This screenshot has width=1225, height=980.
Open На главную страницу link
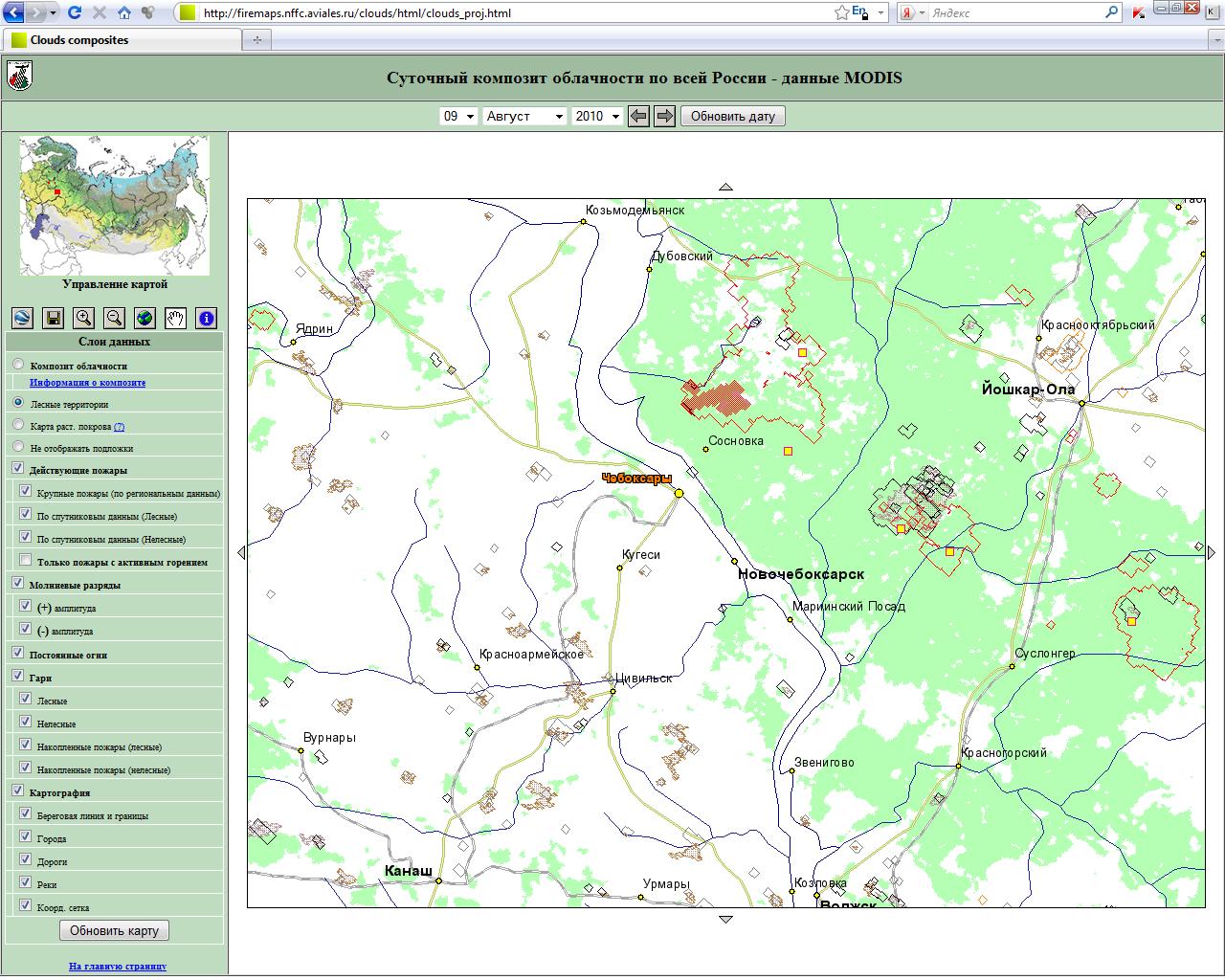[118, 966]
